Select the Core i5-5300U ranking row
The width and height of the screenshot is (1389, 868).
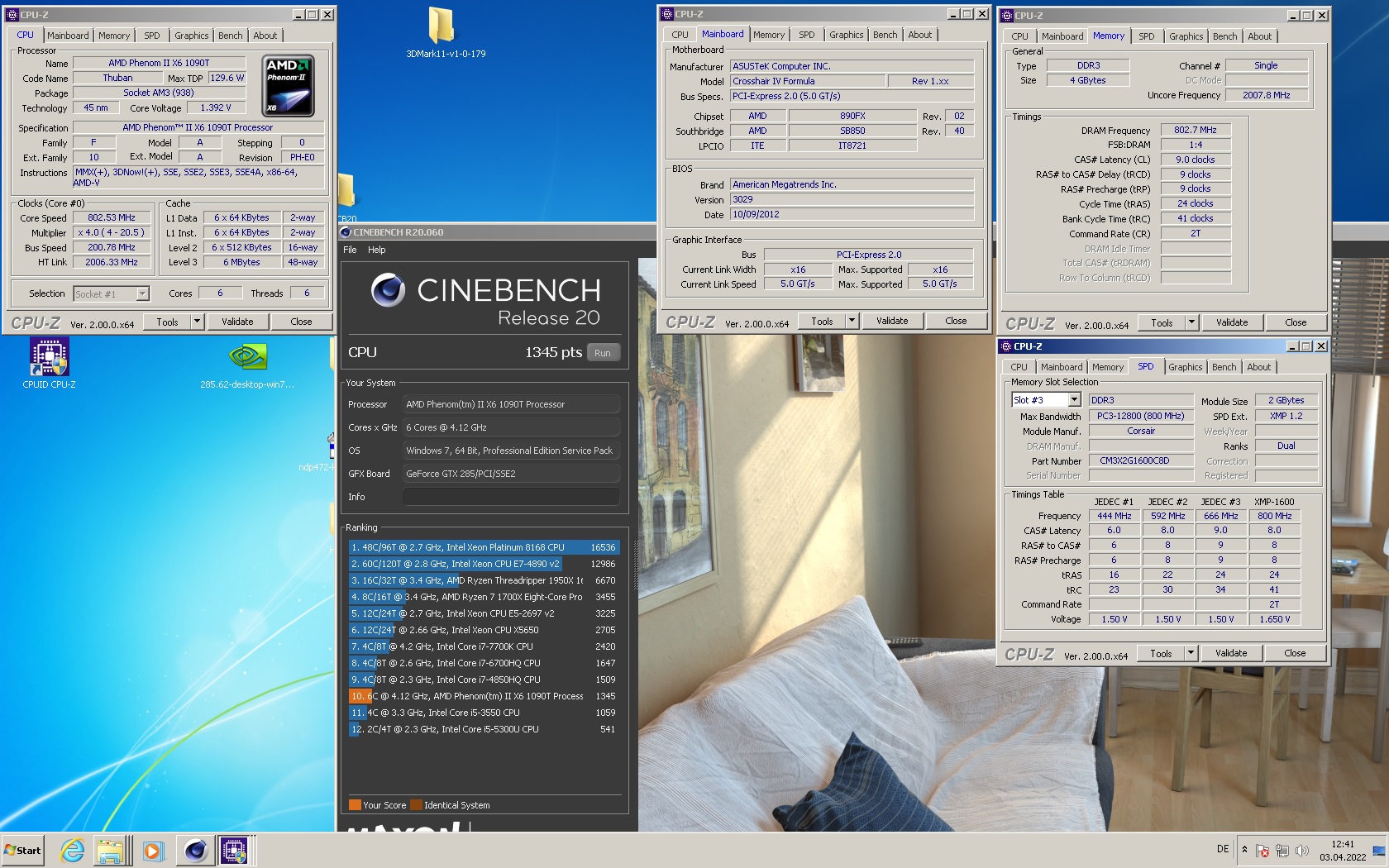pyautogui.click(x=484, y=729)
